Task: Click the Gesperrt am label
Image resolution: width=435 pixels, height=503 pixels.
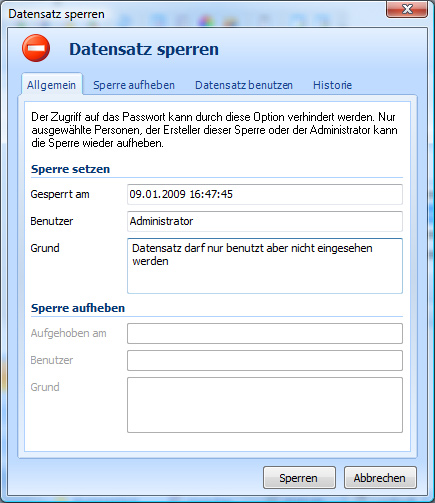Action: tap(60, 194)
